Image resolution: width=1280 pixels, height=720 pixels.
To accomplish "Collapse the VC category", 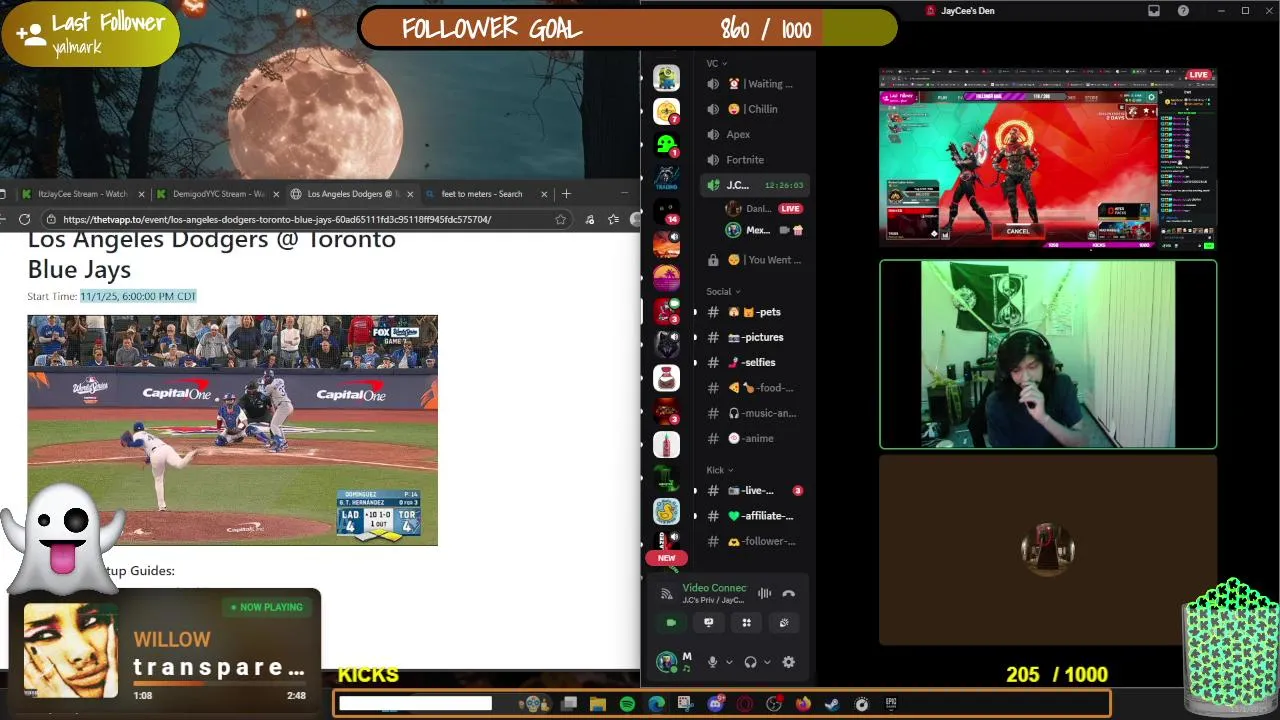I will tap(718, 63).
